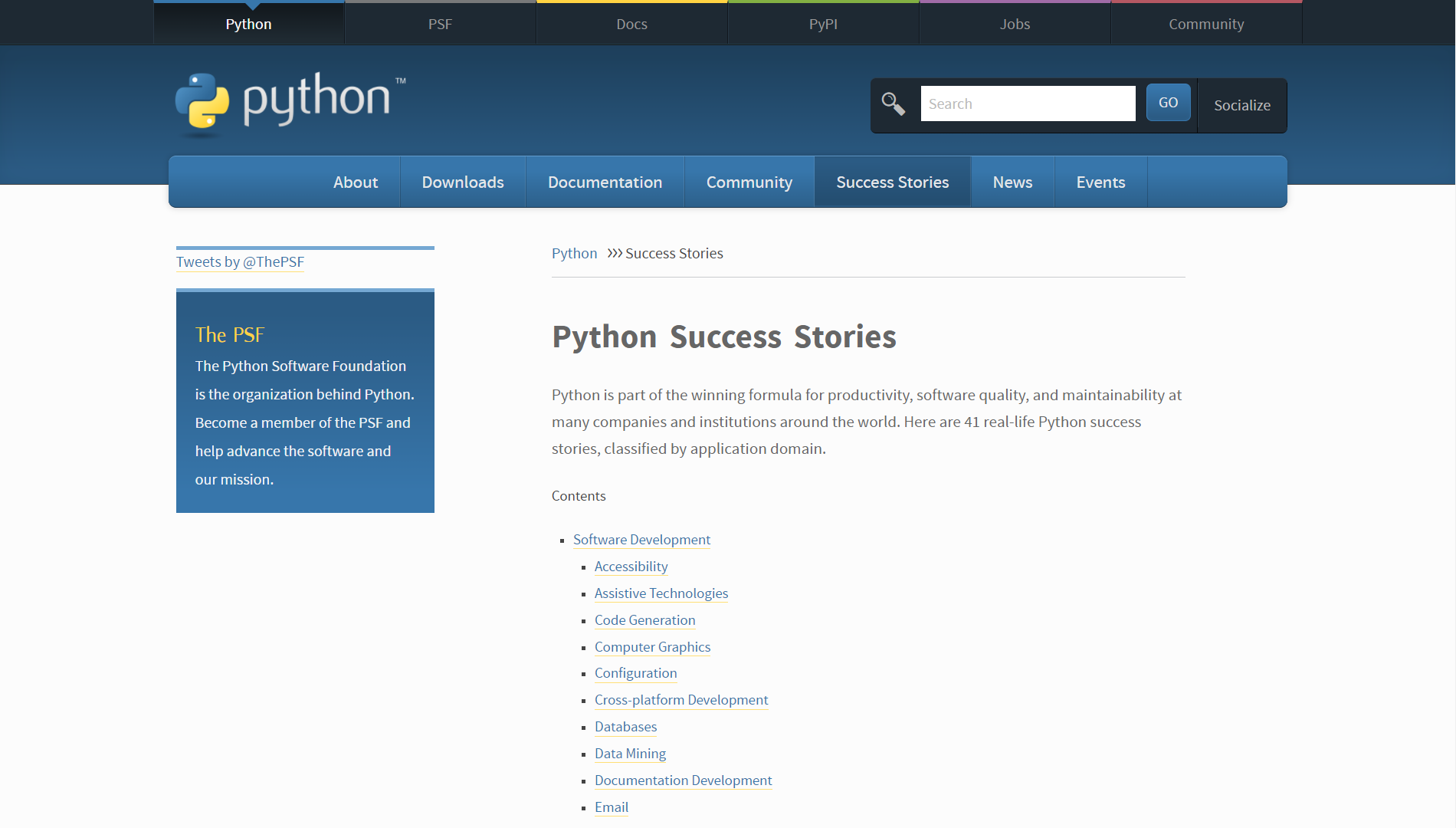Screen dimensions: 1456x828
Task: Switch to the PSF top tab
Action: pyautogui.click(x=441, y=24)
